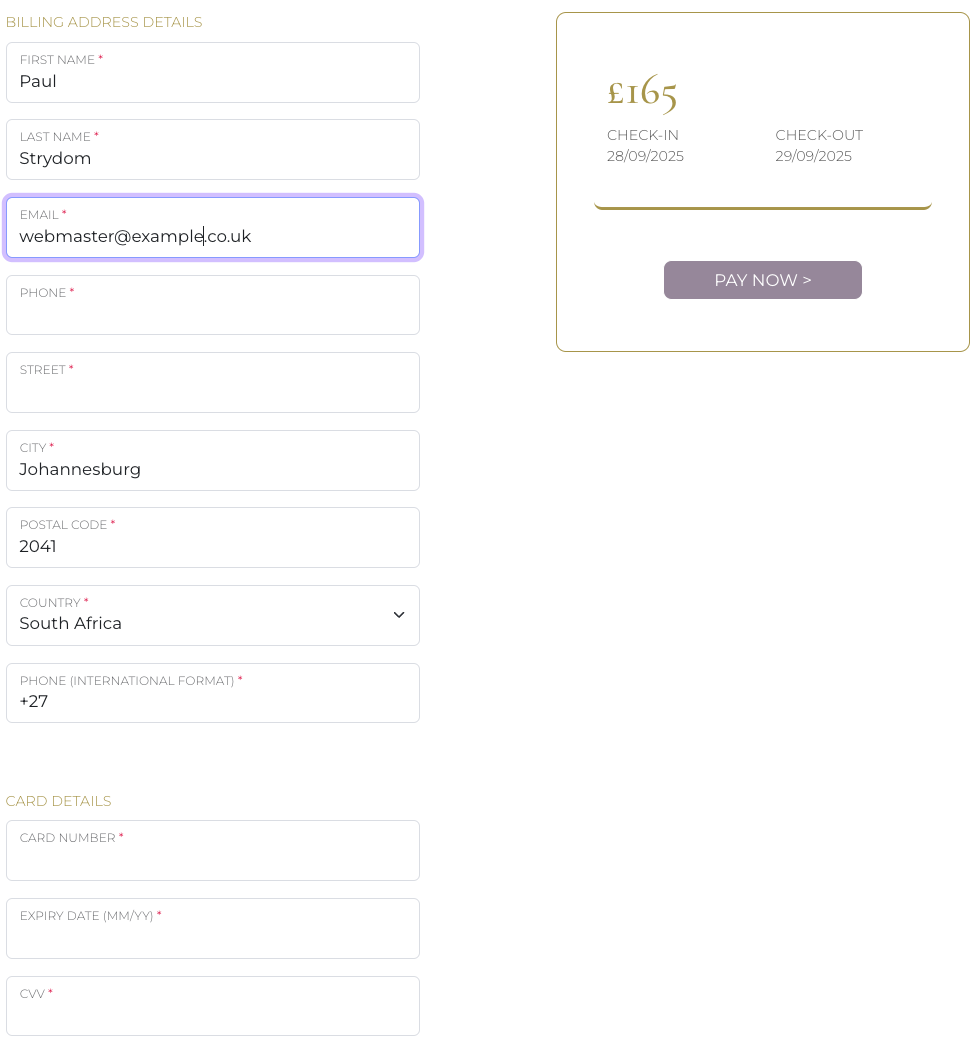Focus the empty Phone field

point(213,305)
